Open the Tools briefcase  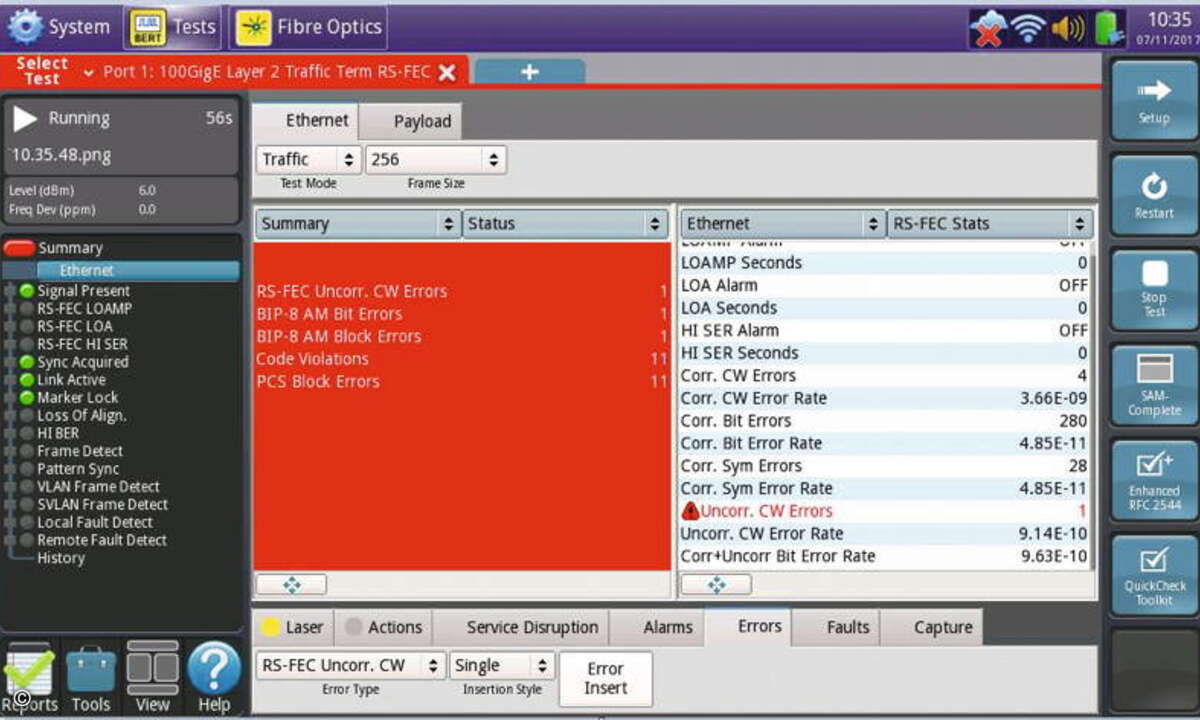click(91, 680)
